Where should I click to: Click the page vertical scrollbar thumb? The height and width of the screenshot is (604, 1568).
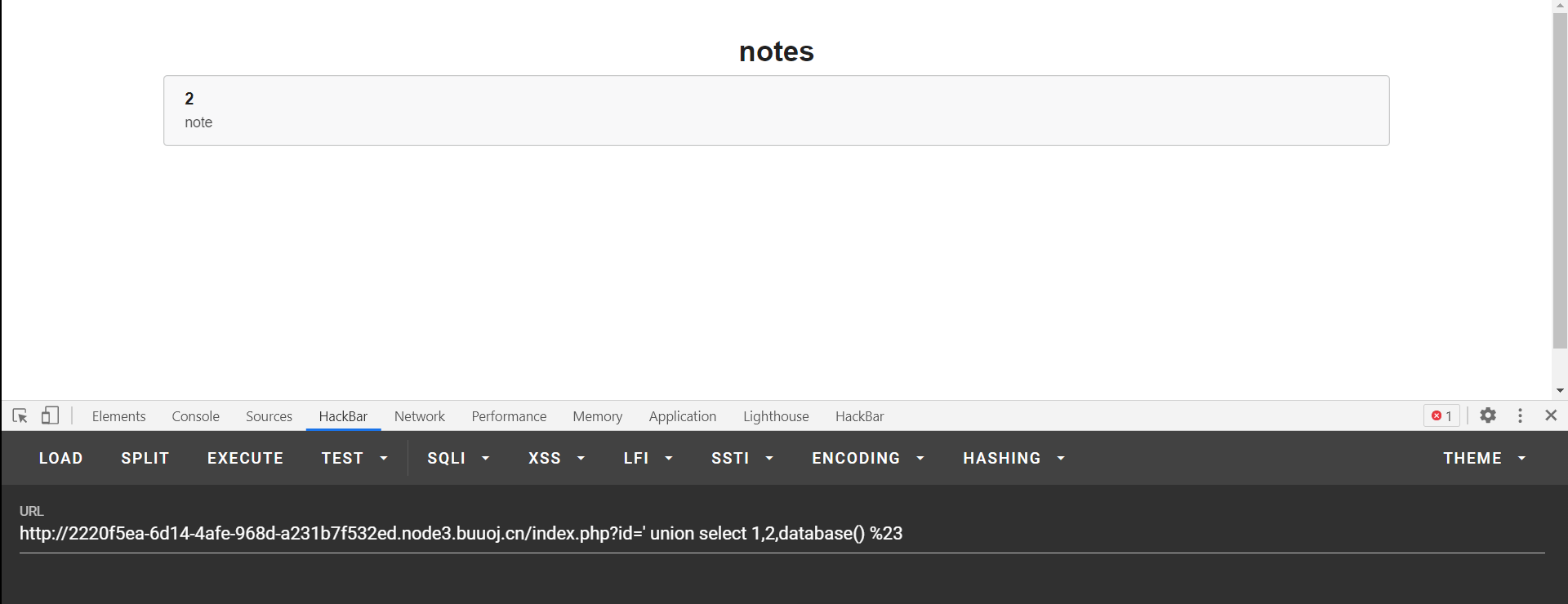pyautogui.click(x=1560, y=180)
